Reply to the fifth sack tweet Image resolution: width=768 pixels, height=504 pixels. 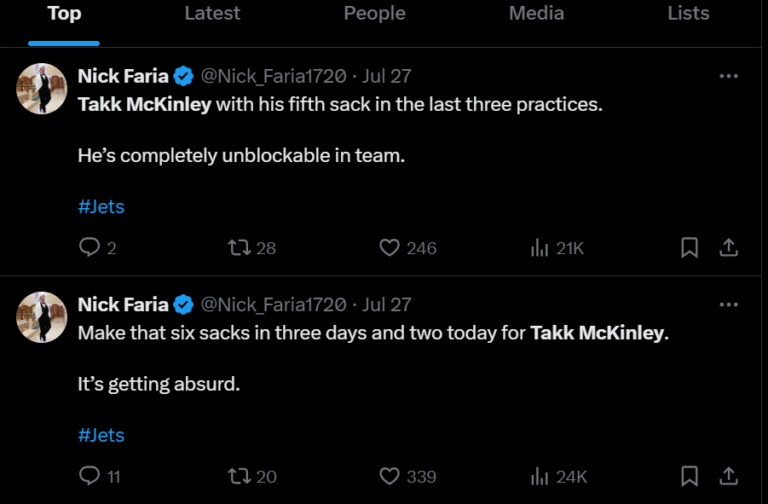point(90,248)
